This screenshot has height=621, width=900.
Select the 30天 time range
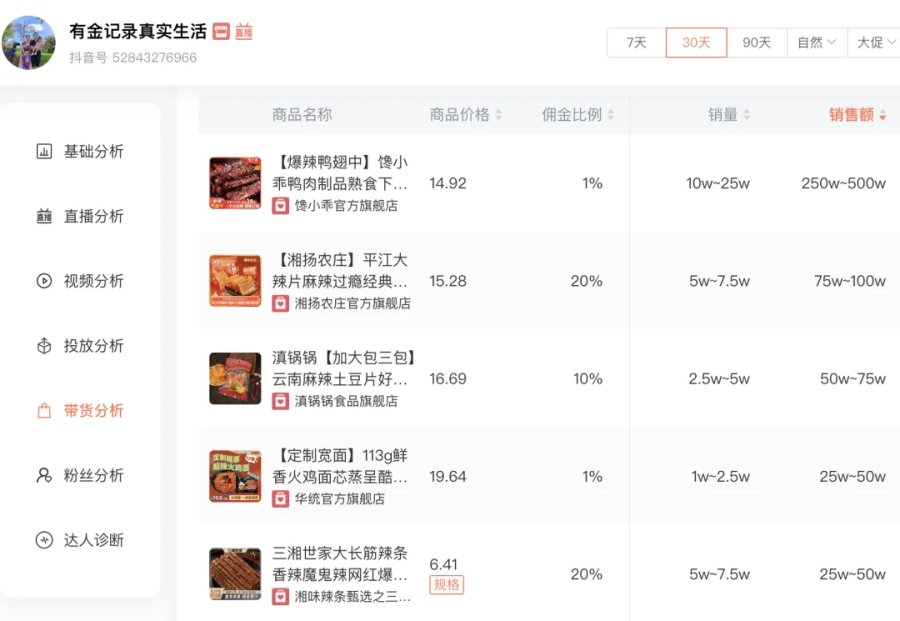[696, 42]
